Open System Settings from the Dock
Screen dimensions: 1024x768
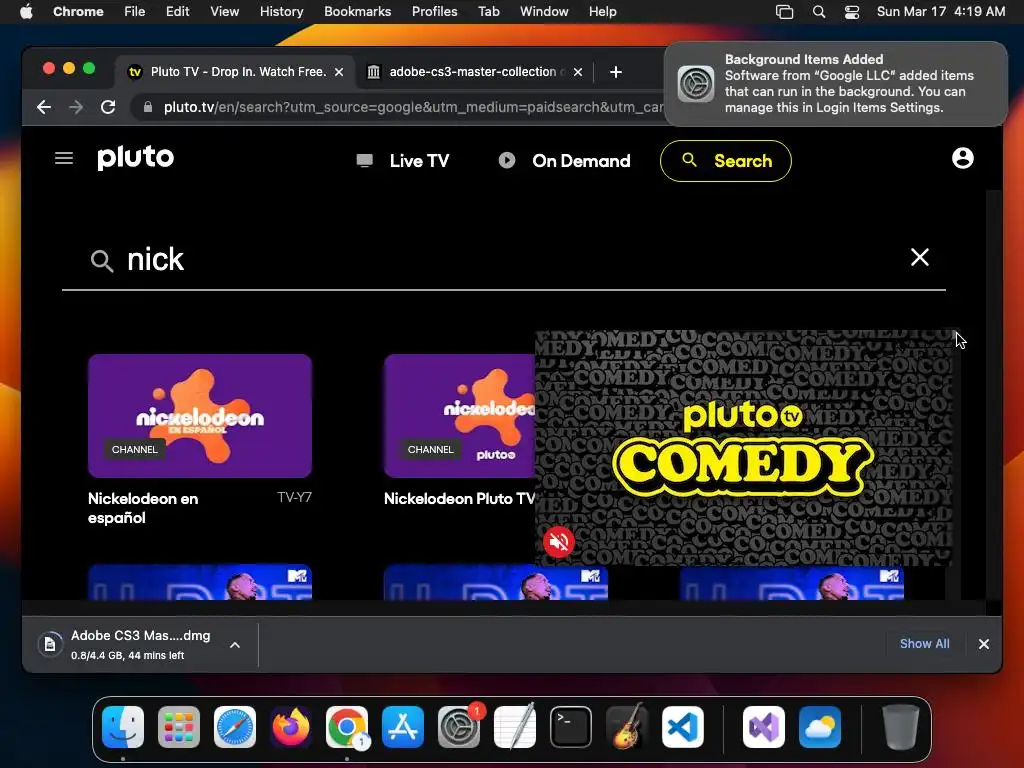tap(459, 727)
